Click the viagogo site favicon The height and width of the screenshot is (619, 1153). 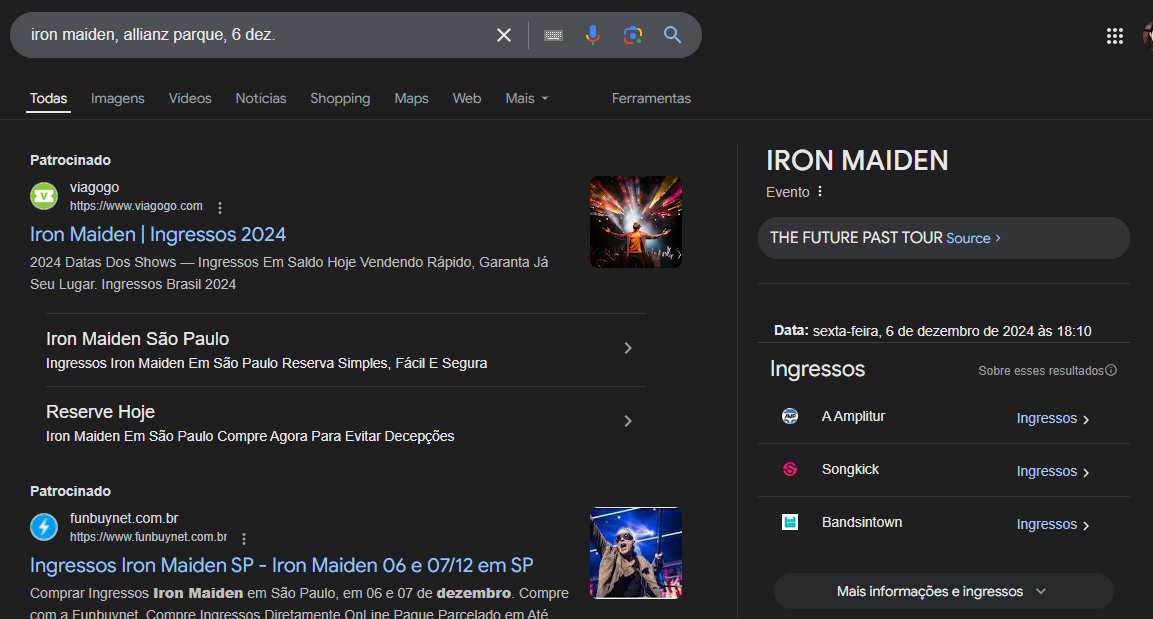coord(44,196)
